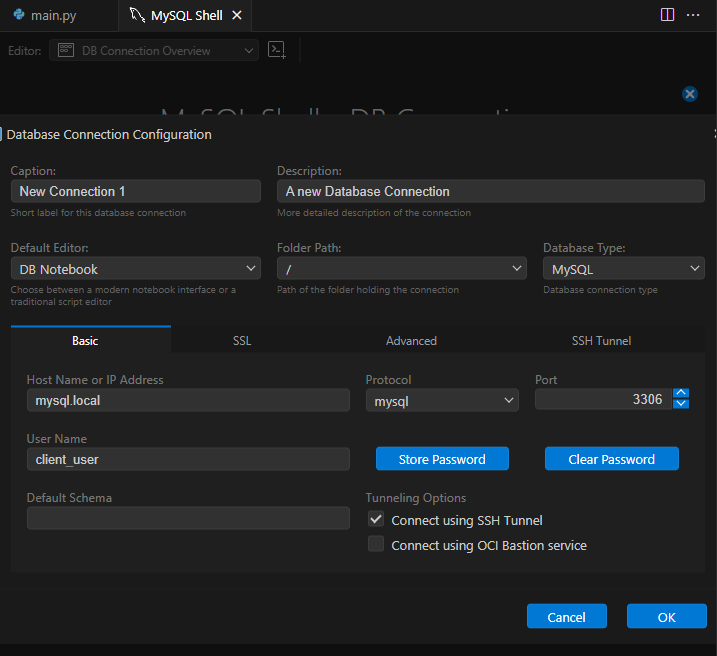The height and width of the screenshot is (656, 717).
Task: Enable Connect using OCI Bastion service
Action: (x=376, y=544)
